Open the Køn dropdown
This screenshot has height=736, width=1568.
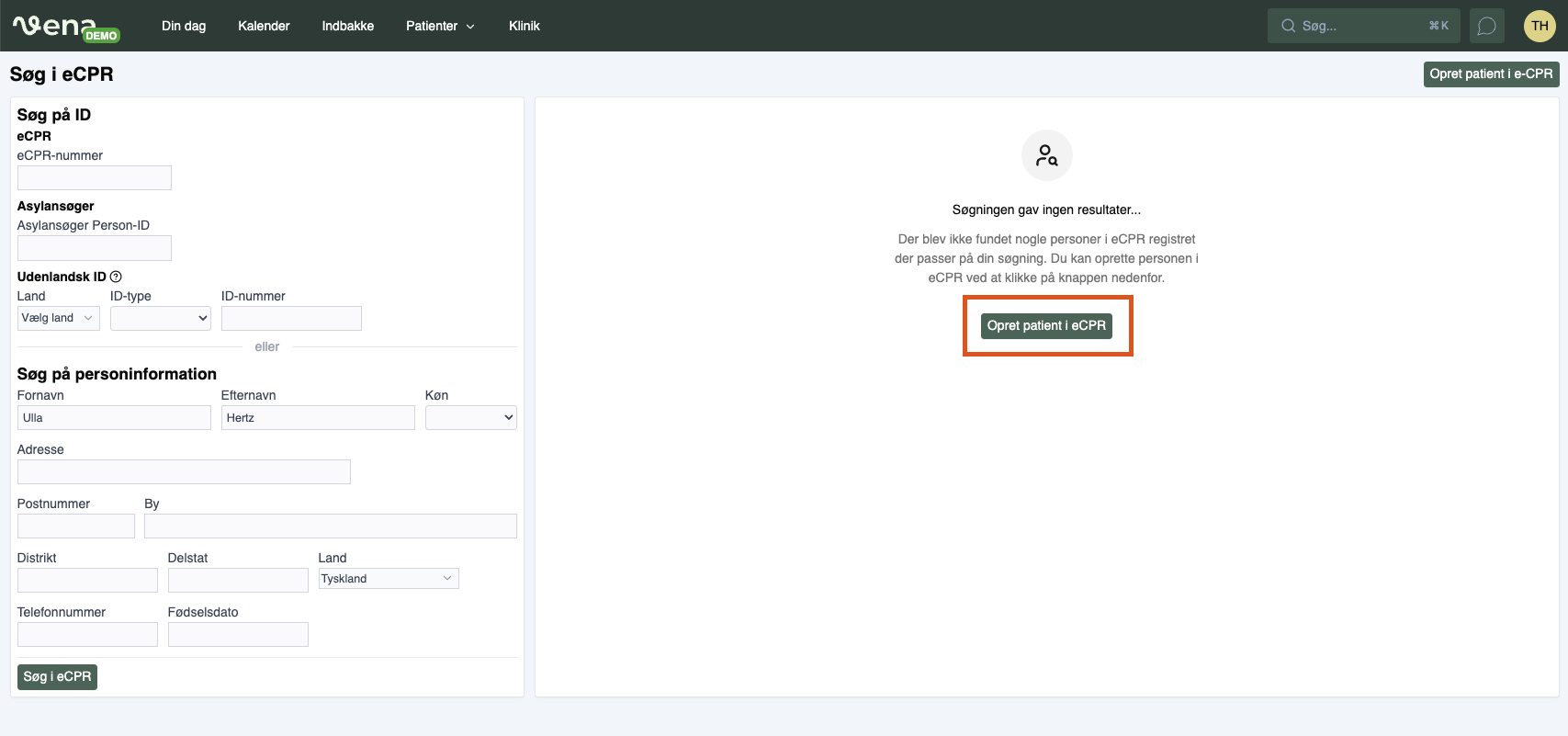click(470, 417)
